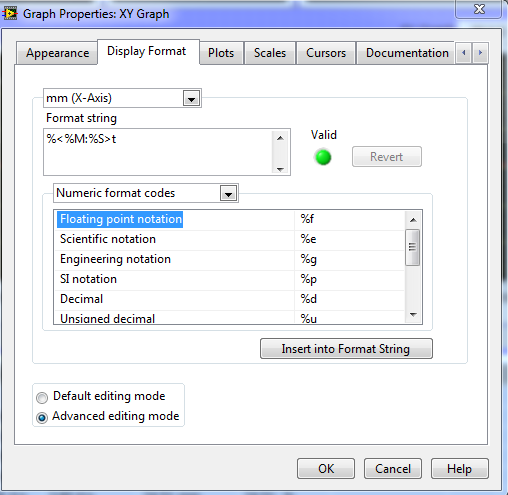Open the Scales tab
The height and width of the screenshot is (495, 508).
[270, 53]
